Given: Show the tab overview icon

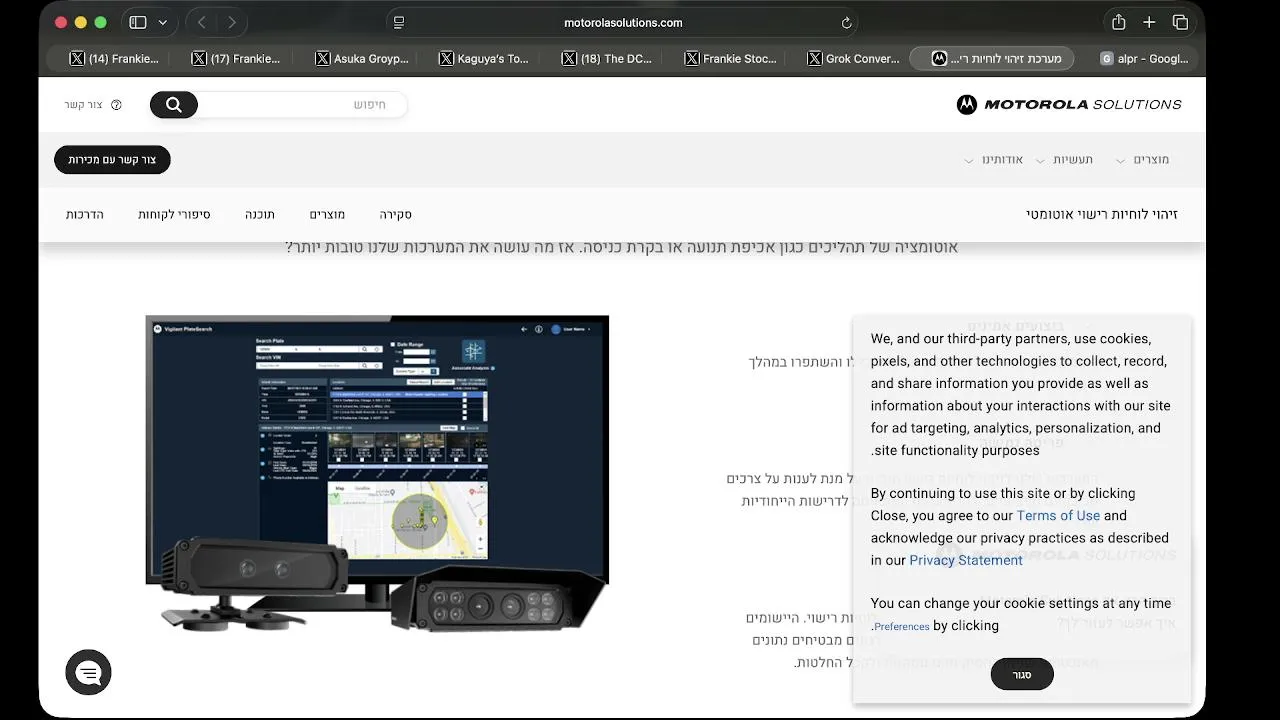Looking at the screenshot, I should tap(1180, 22).
